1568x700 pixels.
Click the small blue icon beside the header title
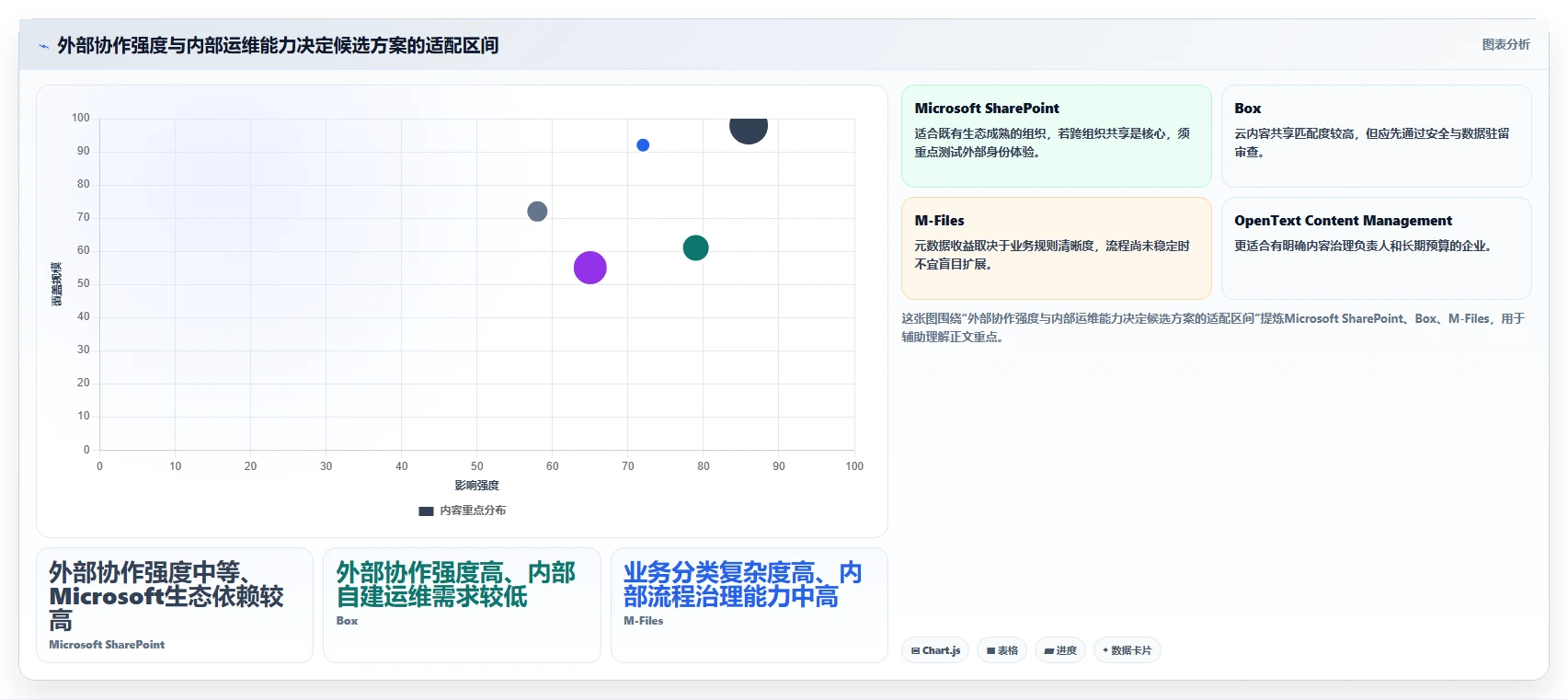click(43, 46)
